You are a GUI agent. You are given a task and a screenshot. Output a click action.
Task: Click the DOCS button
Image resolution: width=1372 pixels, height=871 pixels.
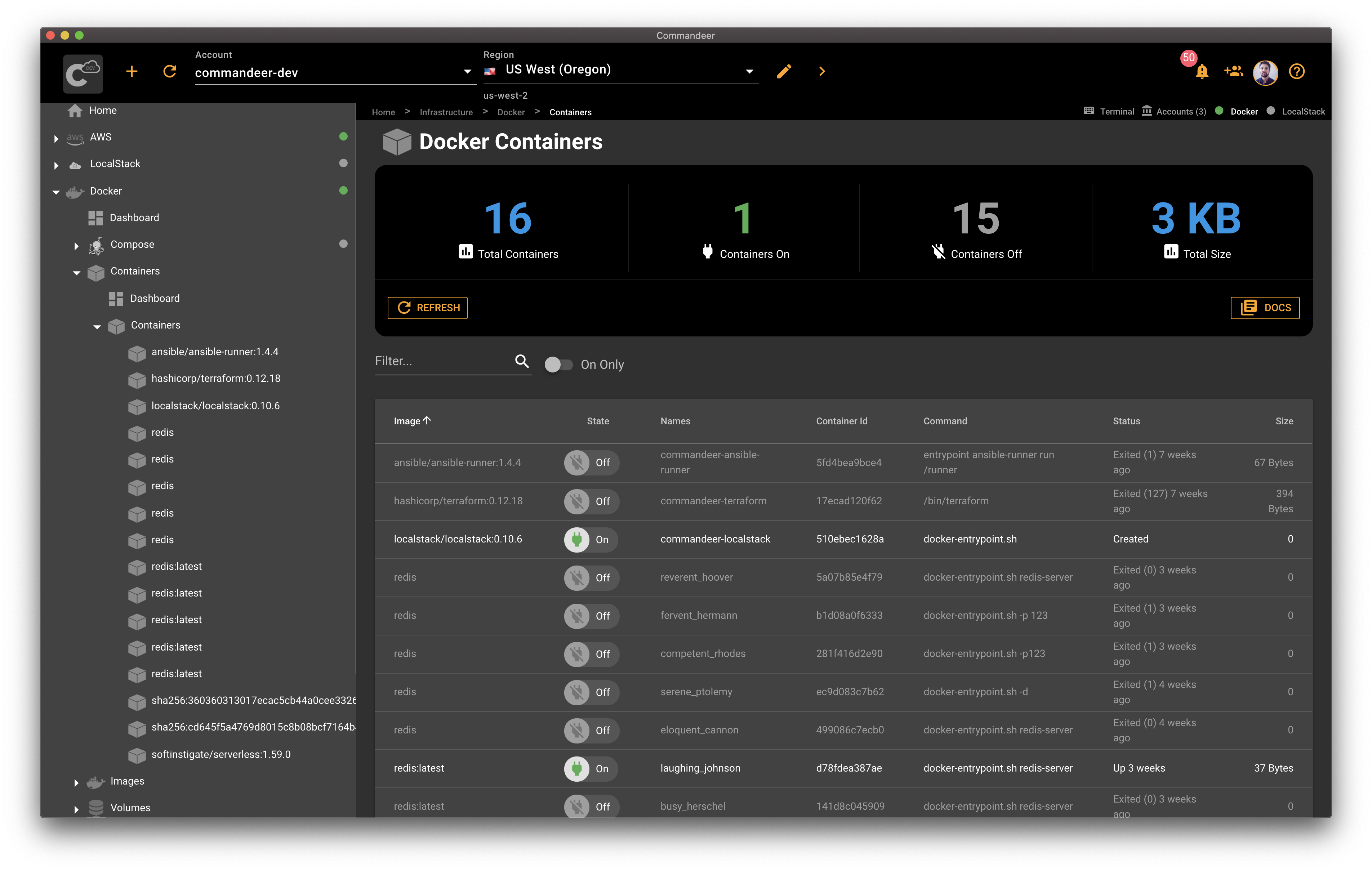tap(1265, 308)
